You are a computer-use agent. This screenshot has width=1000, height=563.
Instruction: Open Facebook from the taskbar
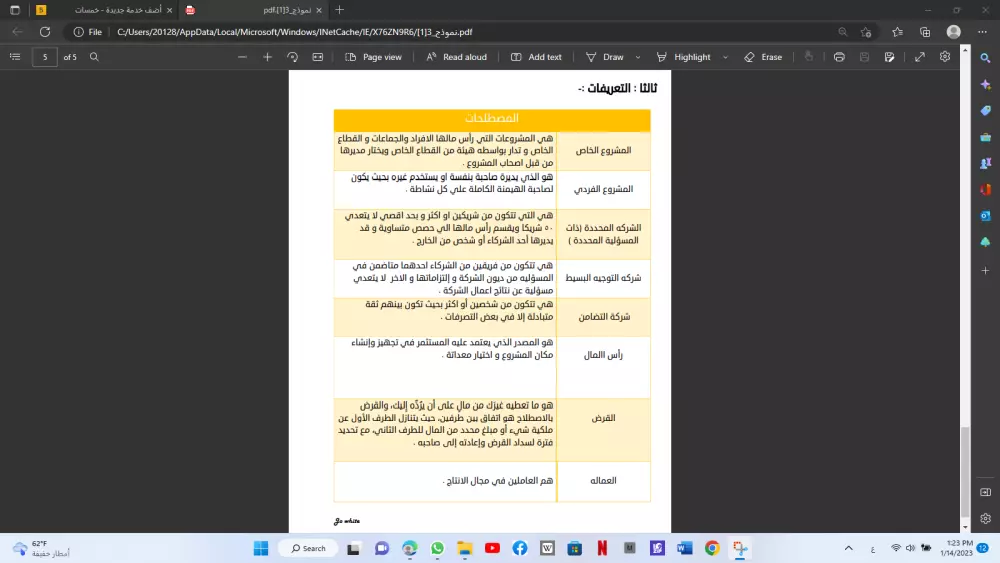pos(520,548)
